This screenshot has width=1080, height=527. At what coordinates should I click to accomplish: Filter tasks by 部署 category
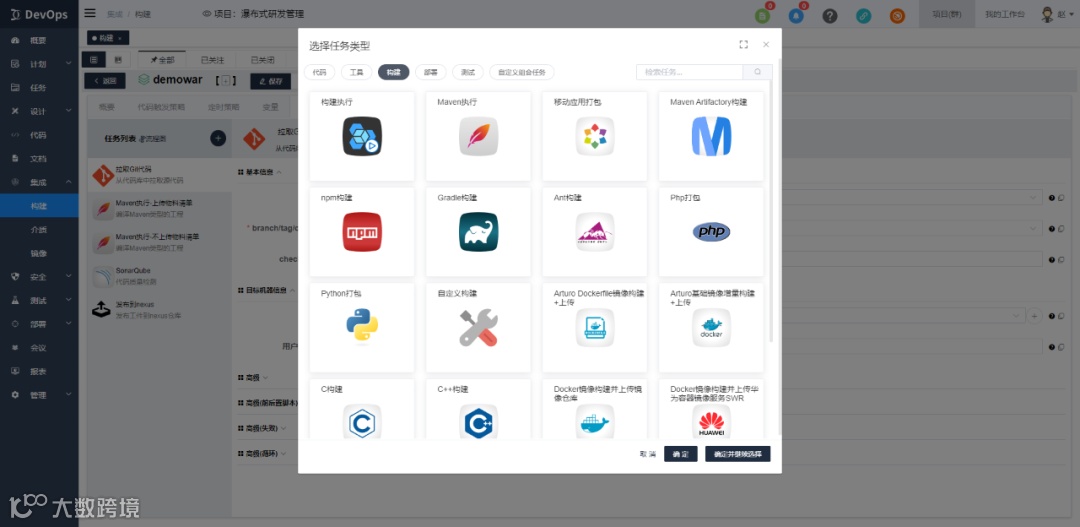click(431, 72)
